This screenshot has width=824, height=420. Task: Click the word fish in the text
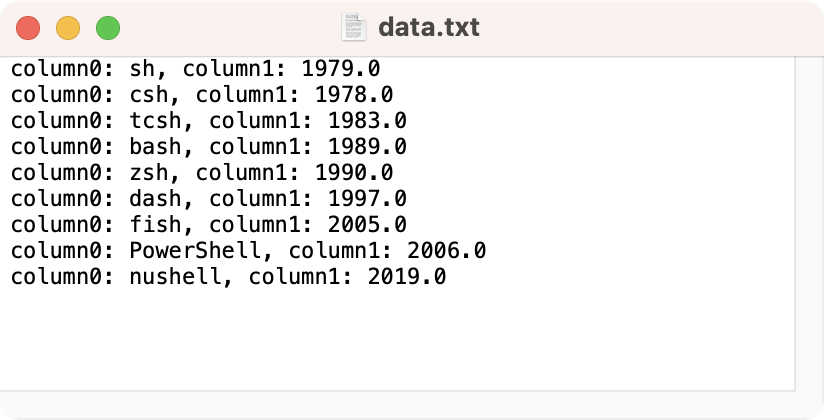pyautogui.click(x=155, y=224)
